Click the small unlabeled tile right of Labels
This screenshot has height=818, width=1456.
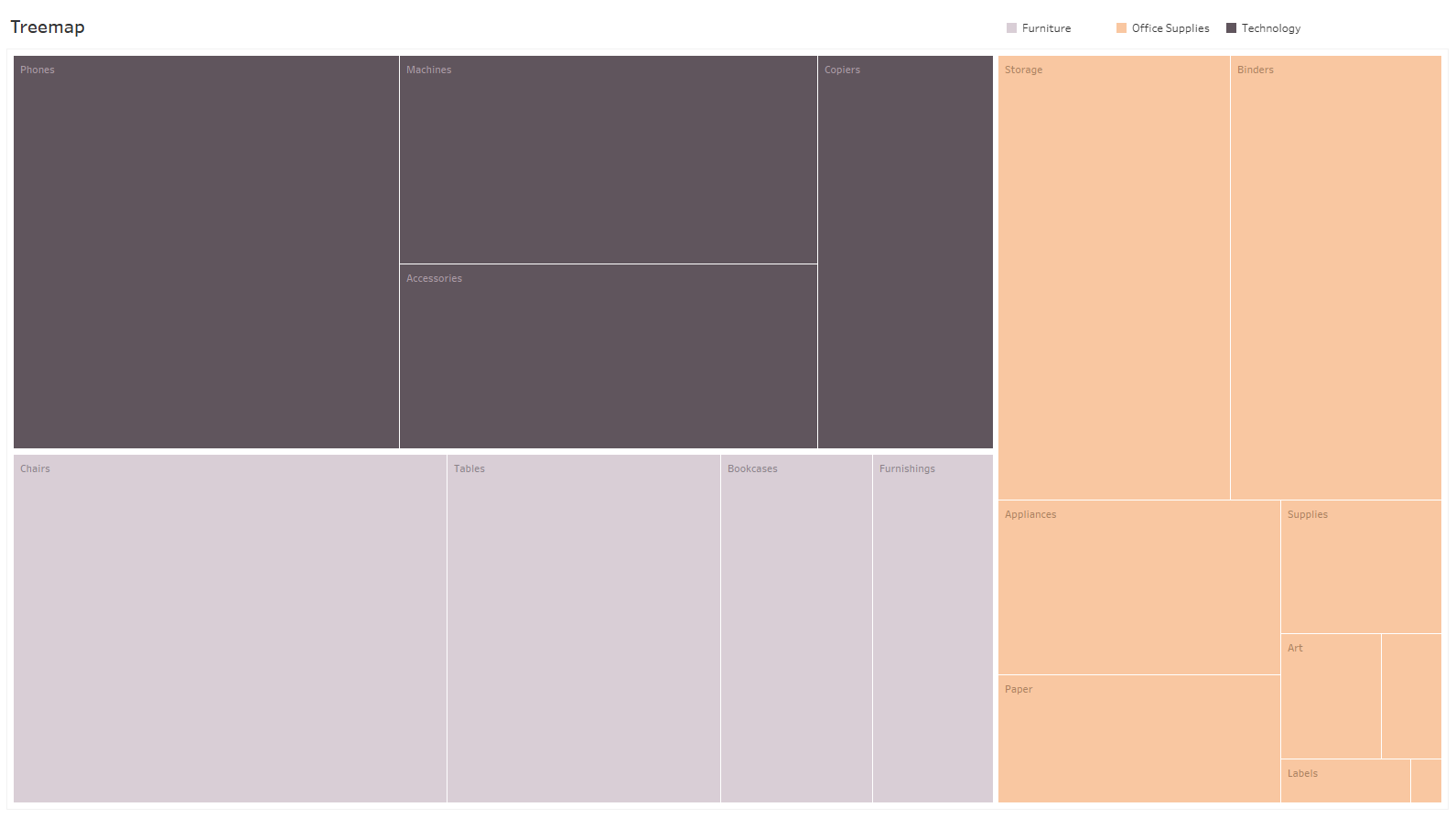pyautogui.click(x=1426, y=780)
